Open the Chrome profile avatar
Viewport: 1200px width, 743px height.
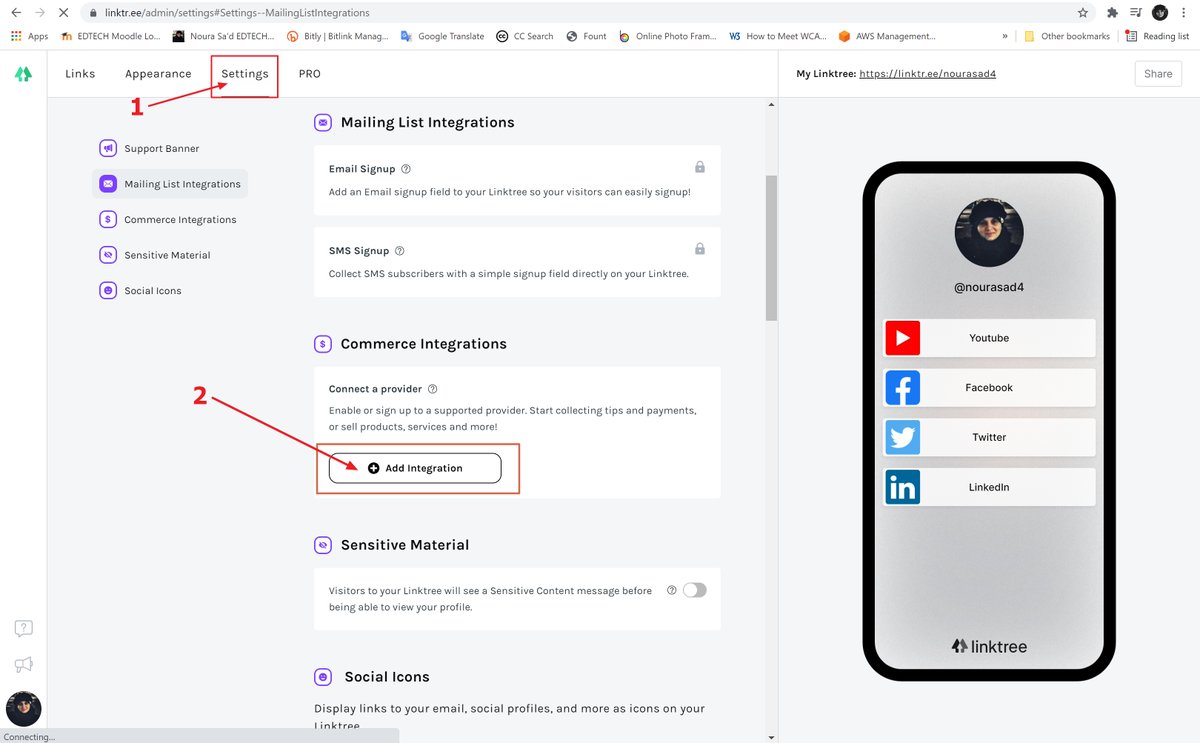(x=1160, y=13)
